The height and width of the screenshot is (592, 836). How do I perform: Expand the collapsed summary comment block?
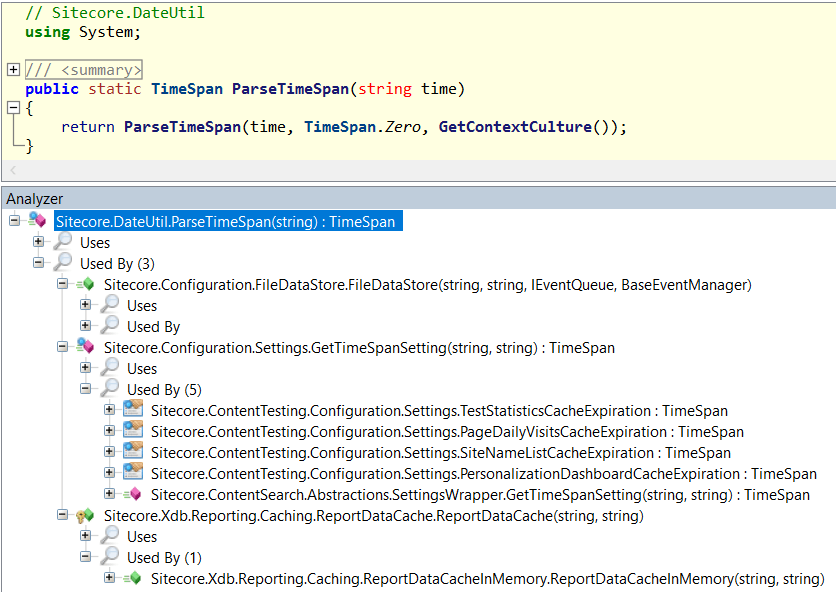pos(13,69)
